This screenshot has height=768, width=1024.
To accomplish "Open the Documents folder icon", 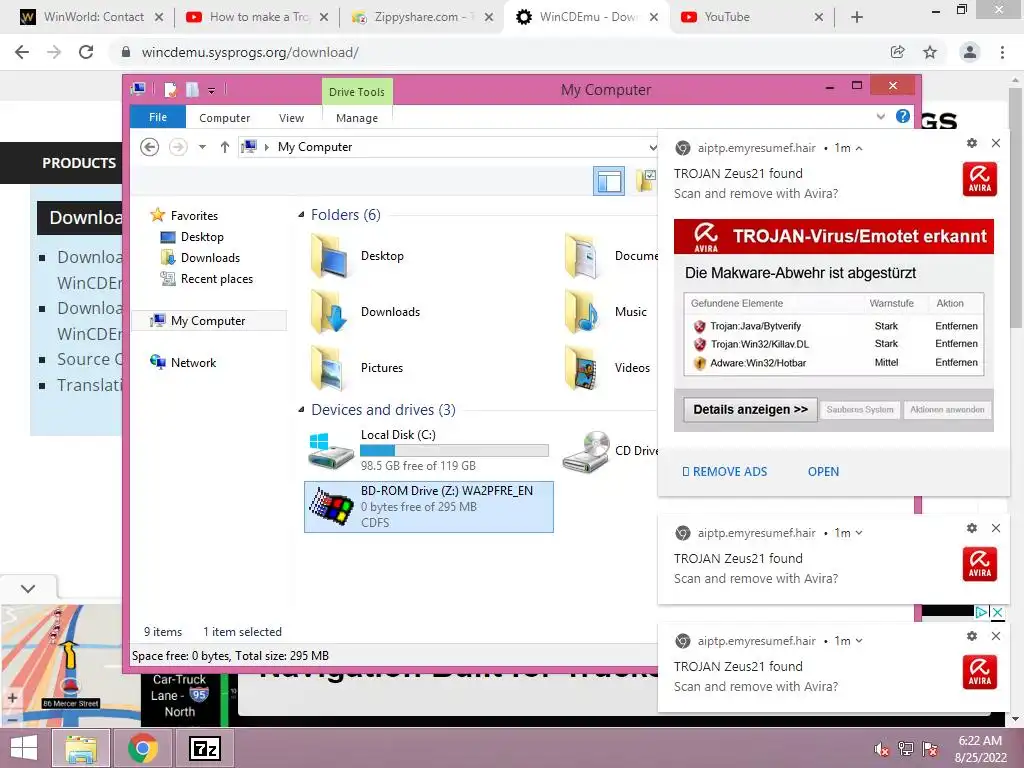I will [x=583, y=256].
